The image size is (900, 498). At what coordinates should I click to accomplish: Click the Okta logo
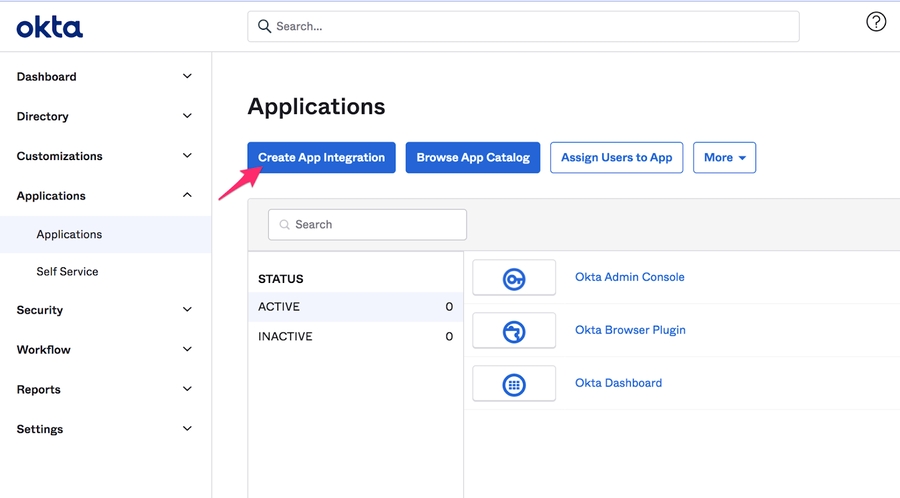50,27
